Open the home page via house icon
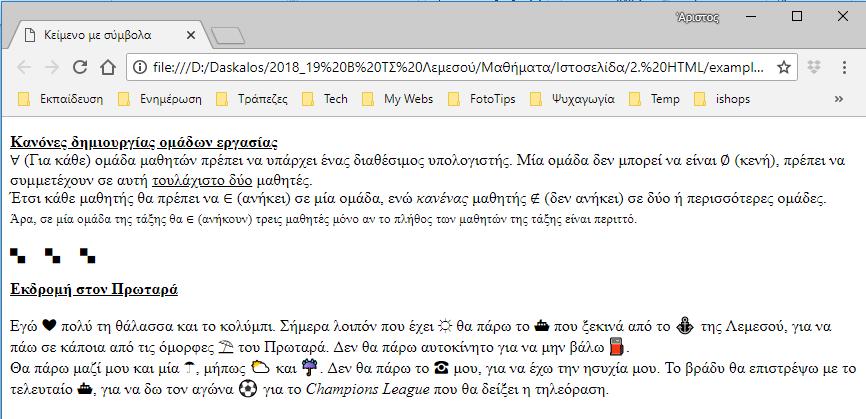The height and width of the screenshot is (419, 866). (x=108, y=67)
